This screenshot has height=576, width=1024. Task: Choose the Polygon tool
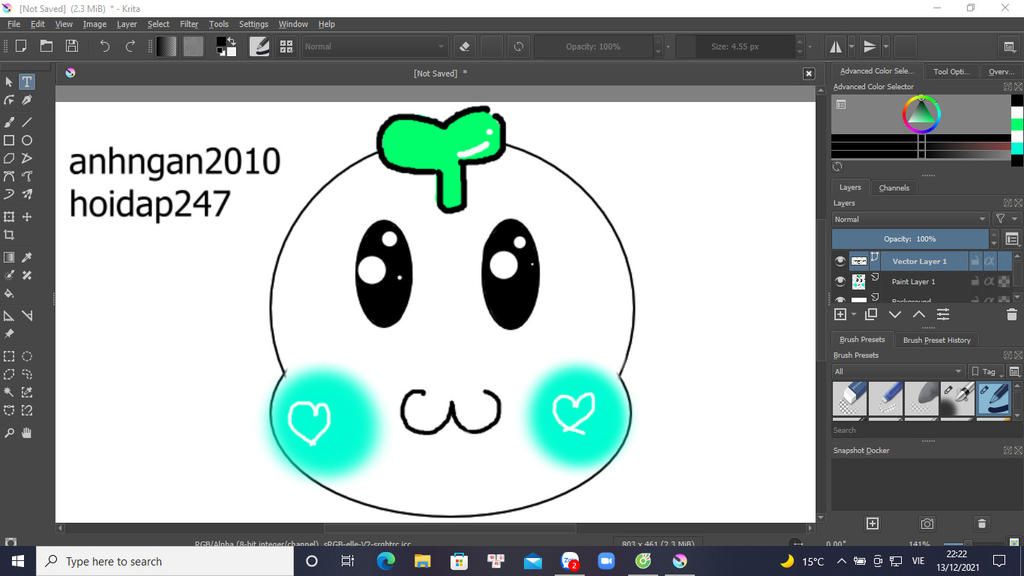(9, 158)
